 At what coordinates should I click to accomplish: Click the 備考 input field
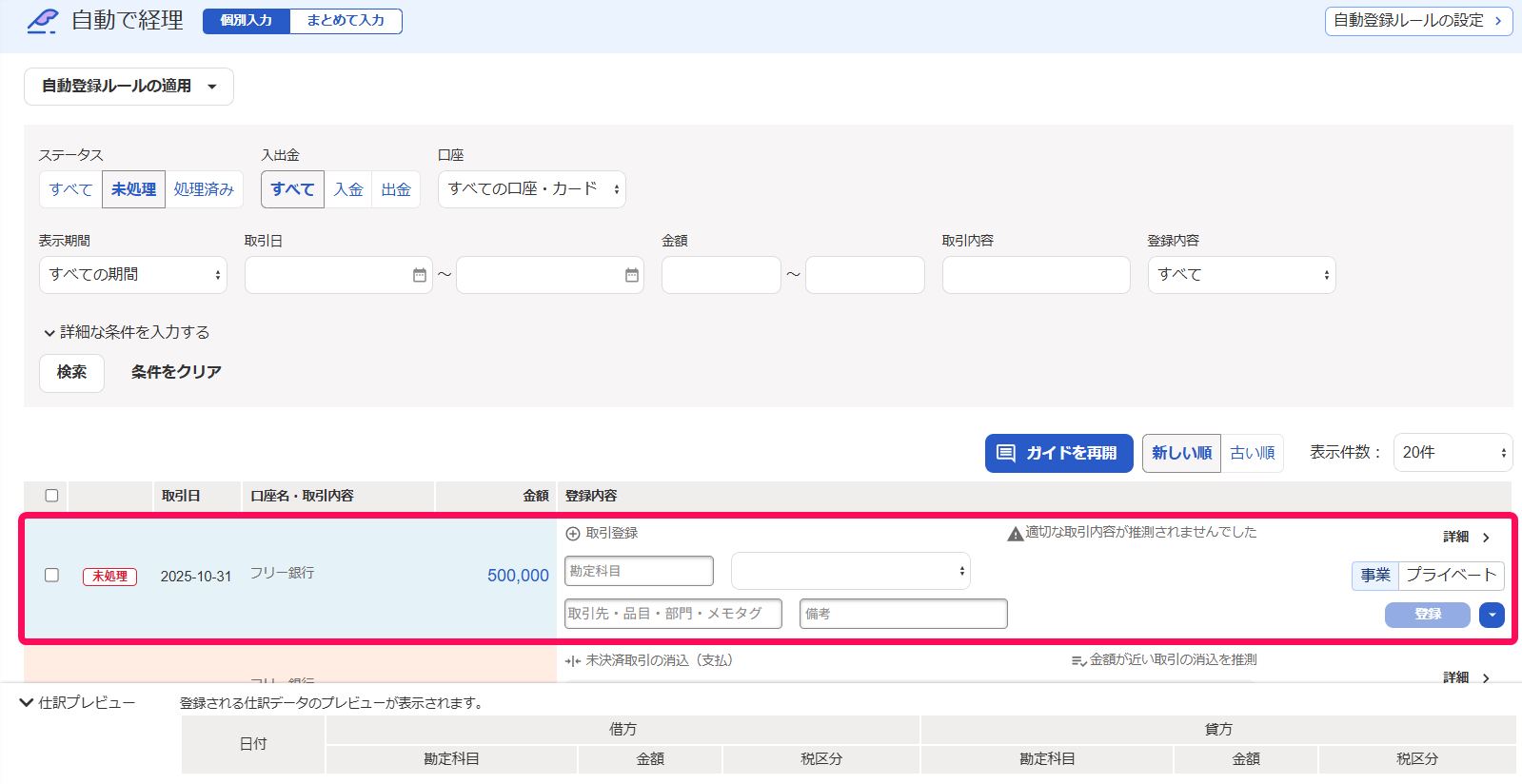click(x=903, y=614)
